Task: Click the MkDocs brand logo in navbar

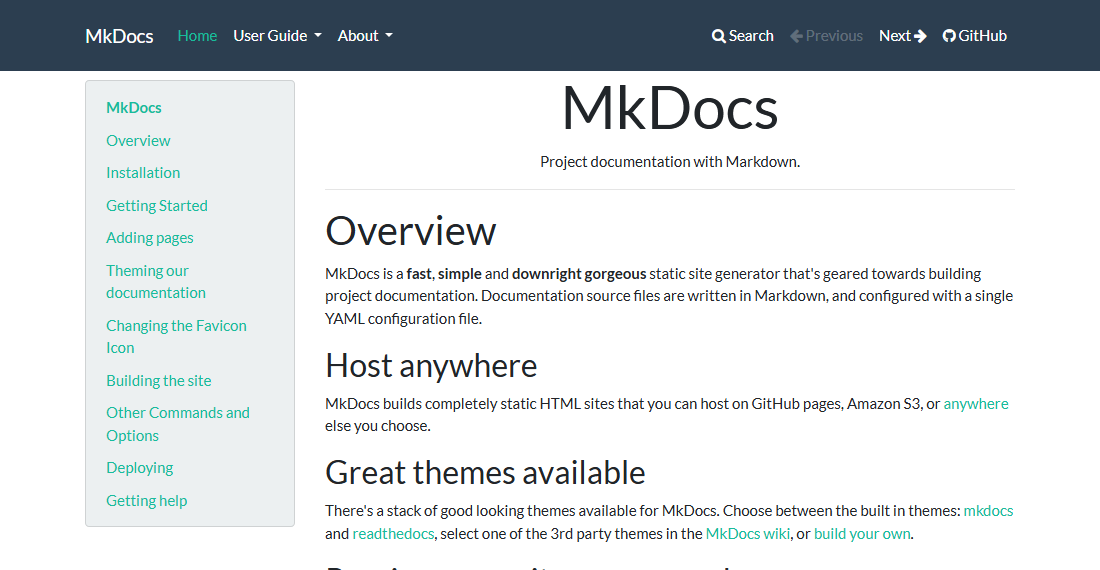Action: click(x=119, y=36)
